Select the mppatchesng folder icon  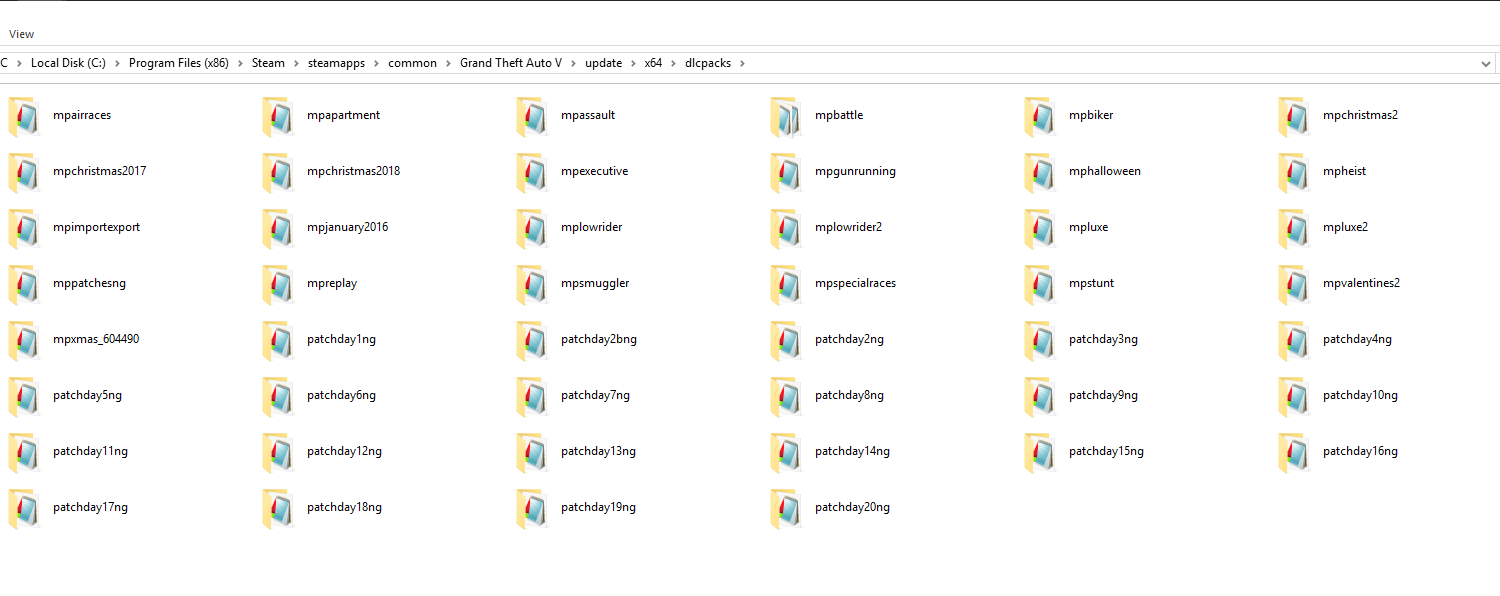23,284
